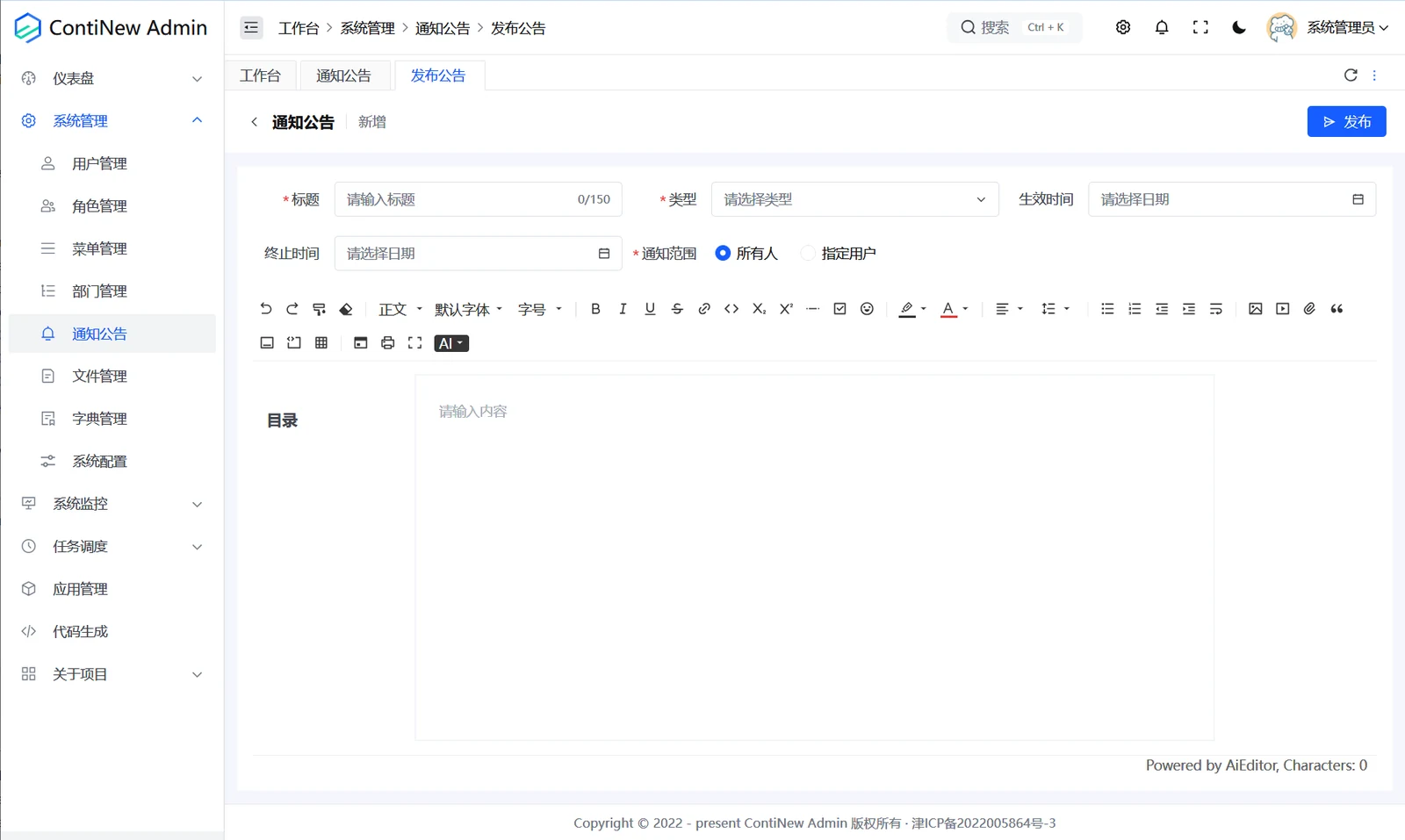The image size is (1405, 840).
Task: Open the 默认字体 font dropdown
Action: [x=468, y=309]
